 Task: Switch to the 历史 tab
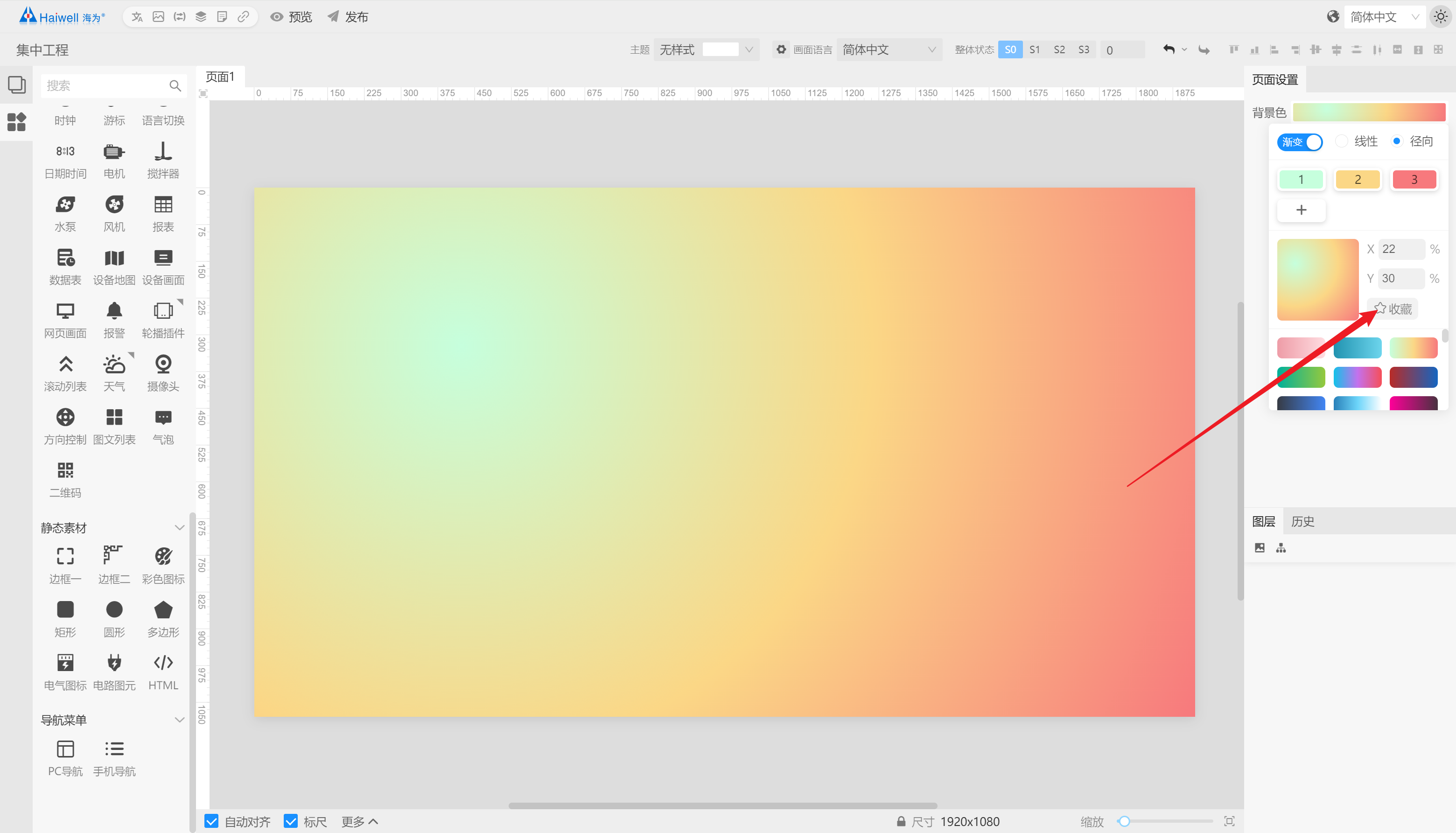click(x=1302, y=521)
